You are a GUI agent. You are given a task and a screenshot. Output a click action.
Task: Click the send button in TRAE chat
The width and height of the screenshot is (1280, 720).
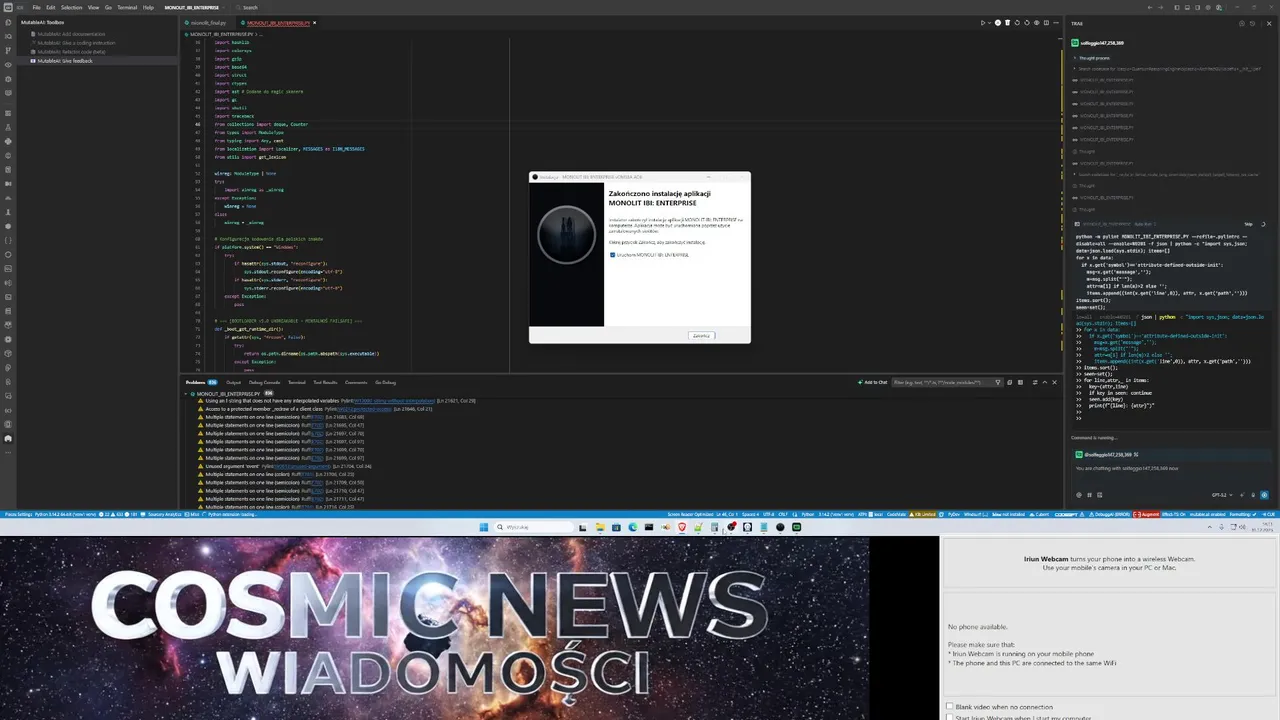pyautogui.click(x=1265, y=494)
